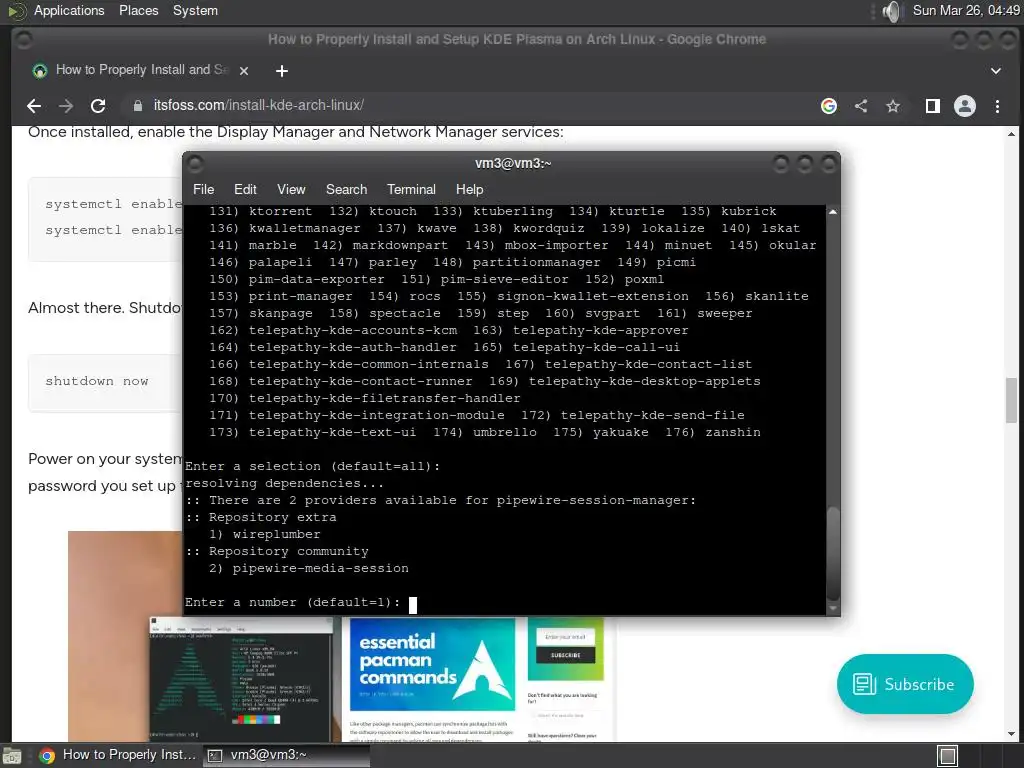Click the browser page scrollbar thumb
Image resolution: width=1024 pixels, height=768 pixels.
[1011, 400]
